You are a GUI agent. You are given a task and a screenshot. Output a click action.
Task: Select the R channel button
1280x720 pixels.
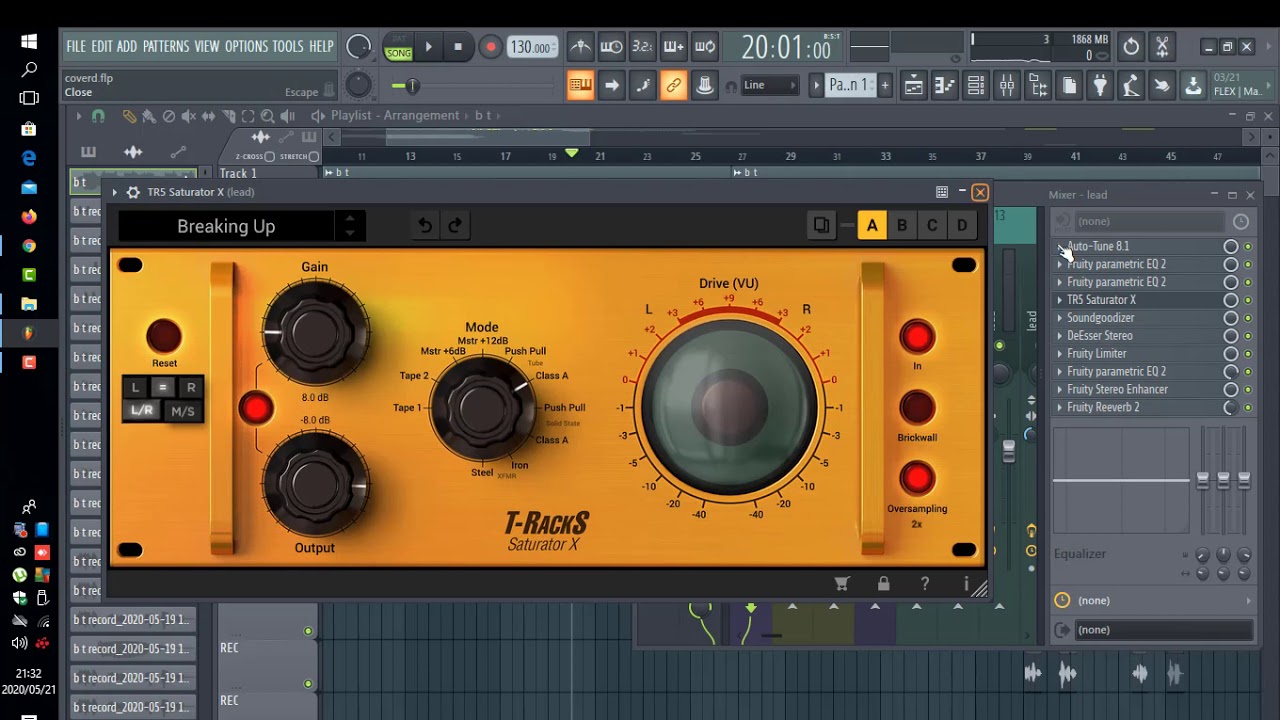(191, 387)
